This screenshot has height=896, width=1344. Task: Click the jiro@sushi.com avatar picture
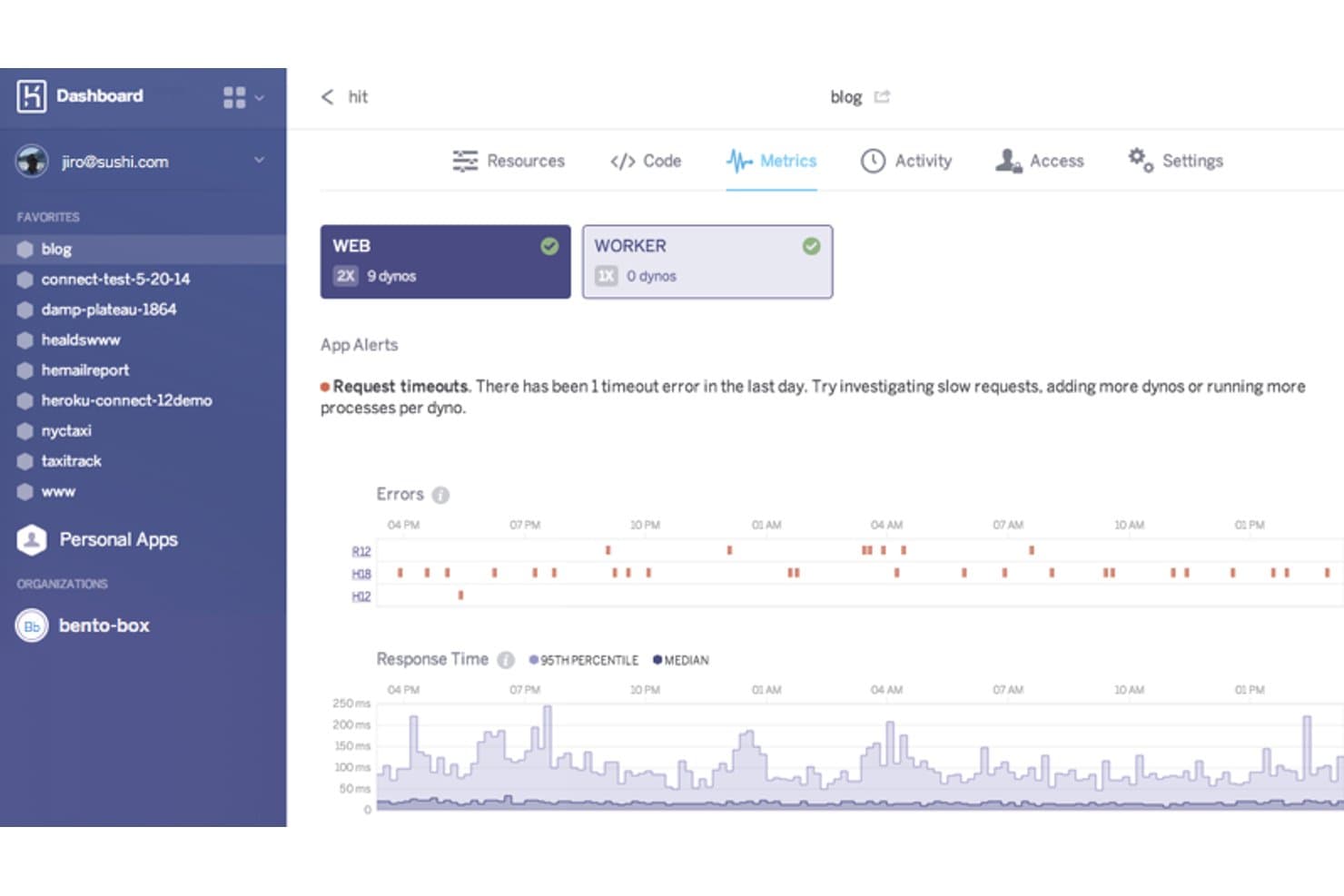[32, 162]
